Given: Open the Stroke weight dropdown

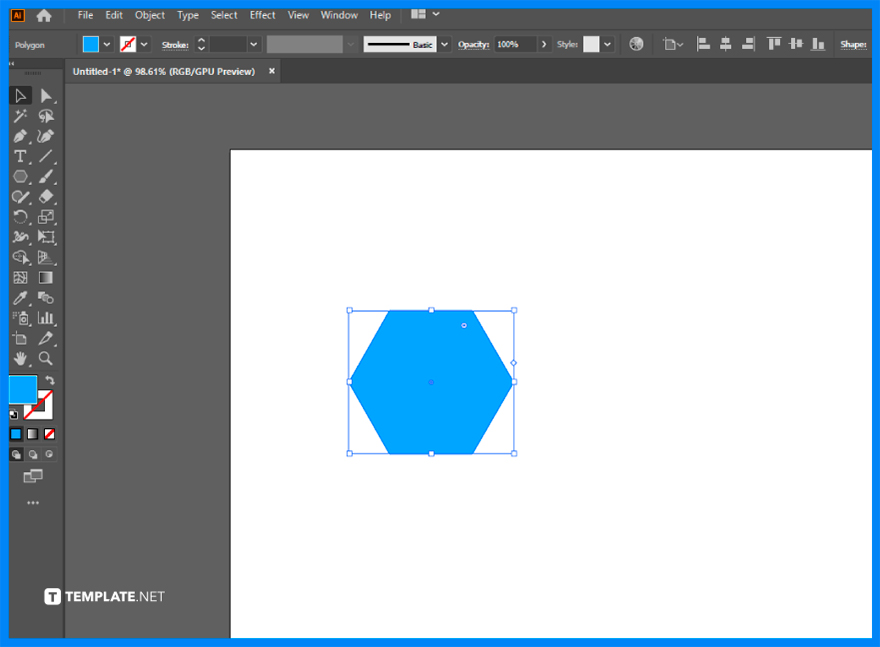Looking at the screenshot, I should [253, 44].
